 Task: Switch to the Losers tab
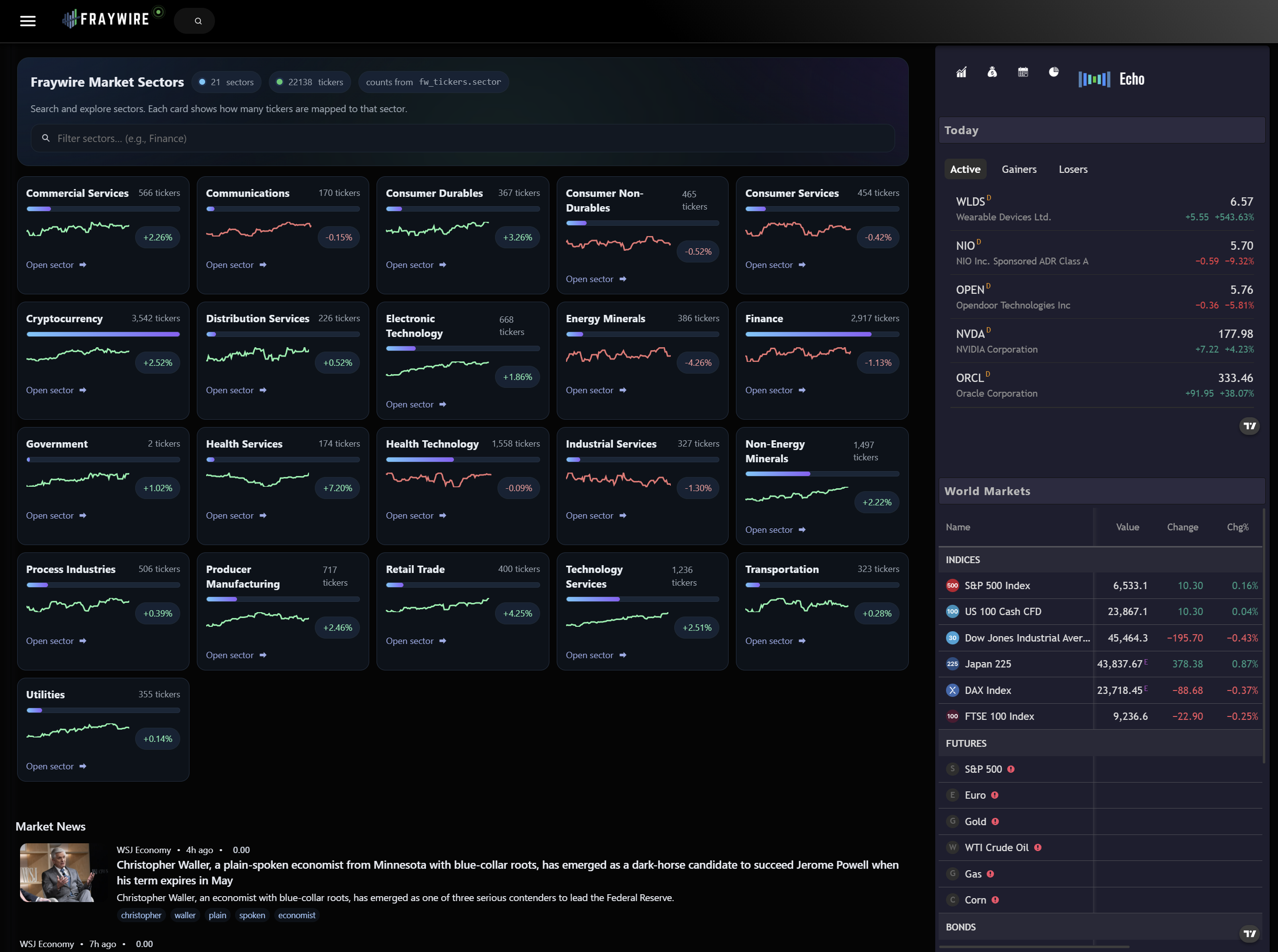tap(1073, 169)
